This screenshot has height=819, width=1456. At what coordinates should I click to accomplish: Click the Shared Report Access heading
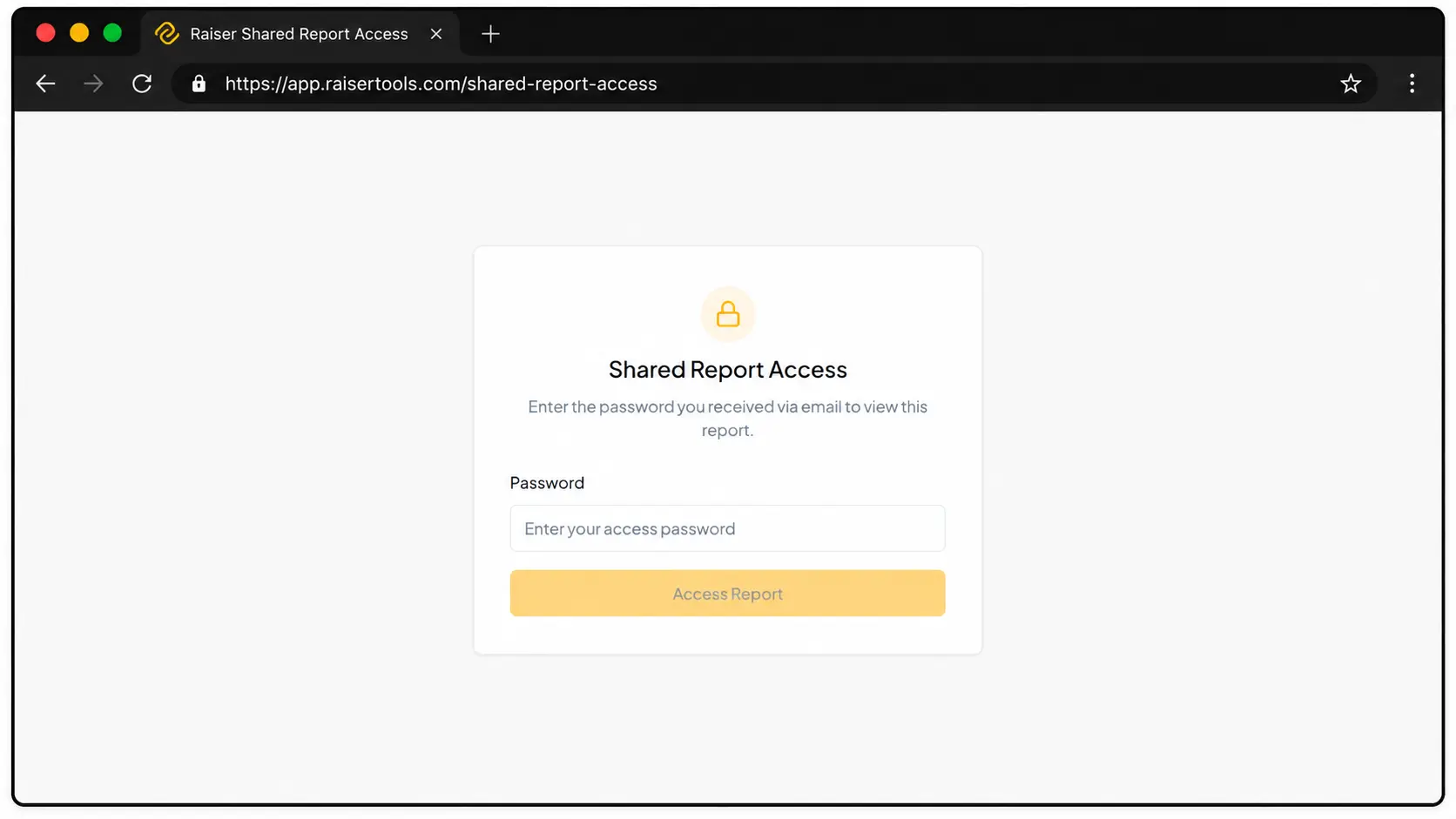[728, 370]
